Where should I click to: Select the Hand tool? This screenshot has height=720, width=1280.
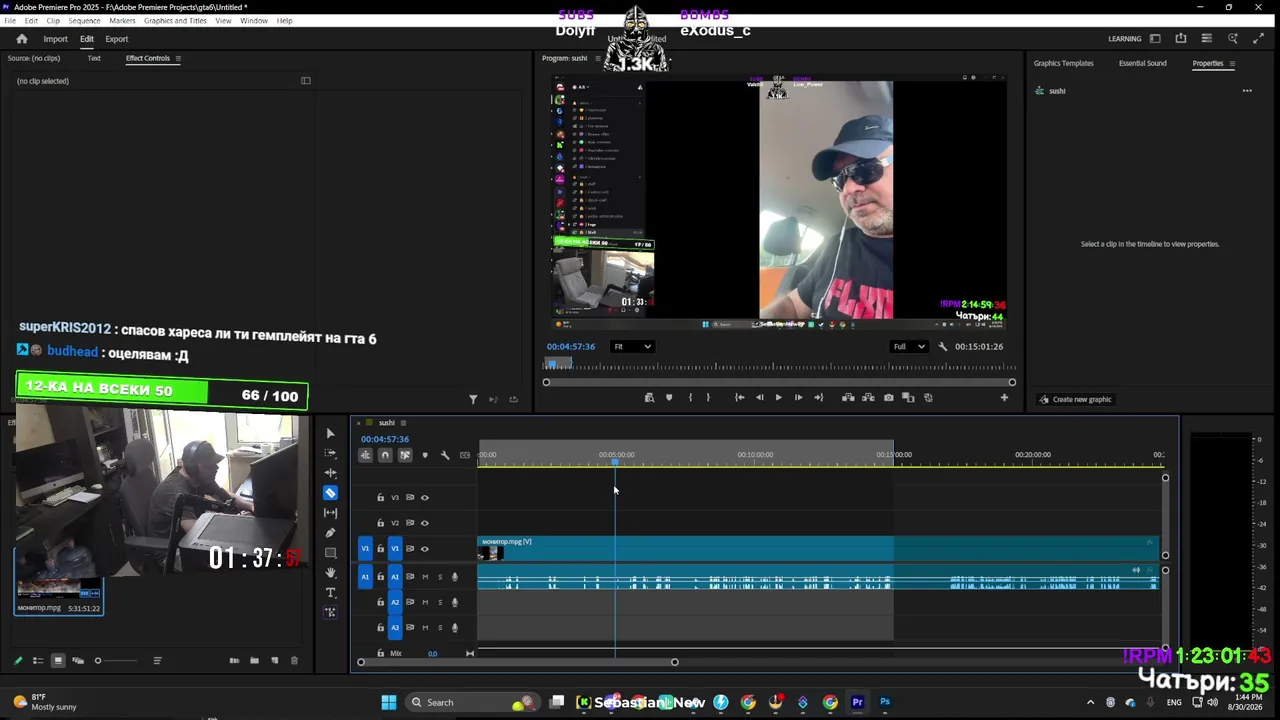click(331, 573)
